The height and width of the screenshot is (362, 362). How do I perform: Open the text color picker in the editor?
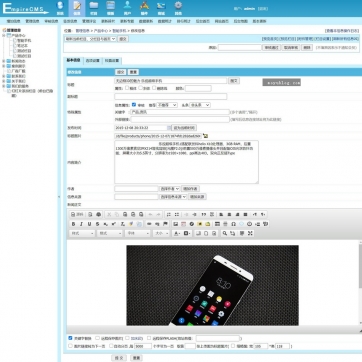177,233
